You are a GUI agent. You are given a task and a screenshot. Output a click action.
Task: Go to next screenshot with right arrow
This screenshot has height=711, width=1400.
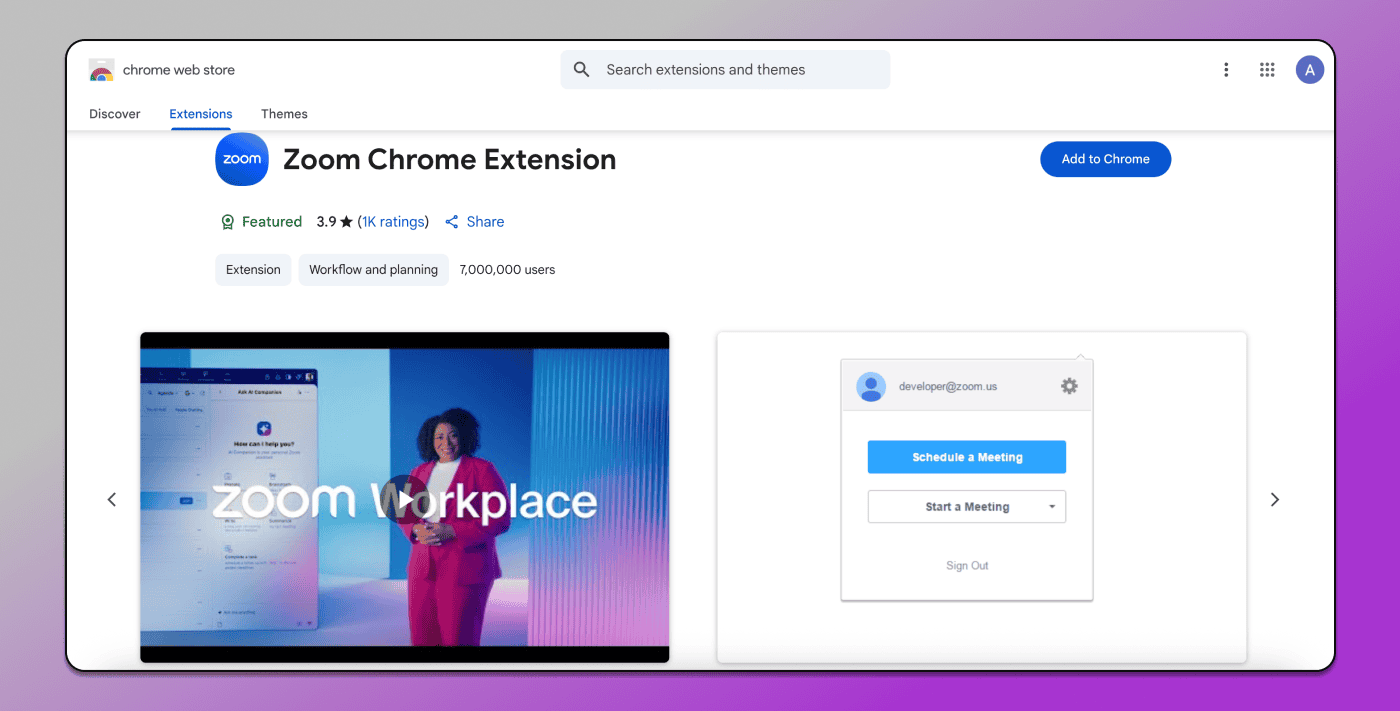1274,499
